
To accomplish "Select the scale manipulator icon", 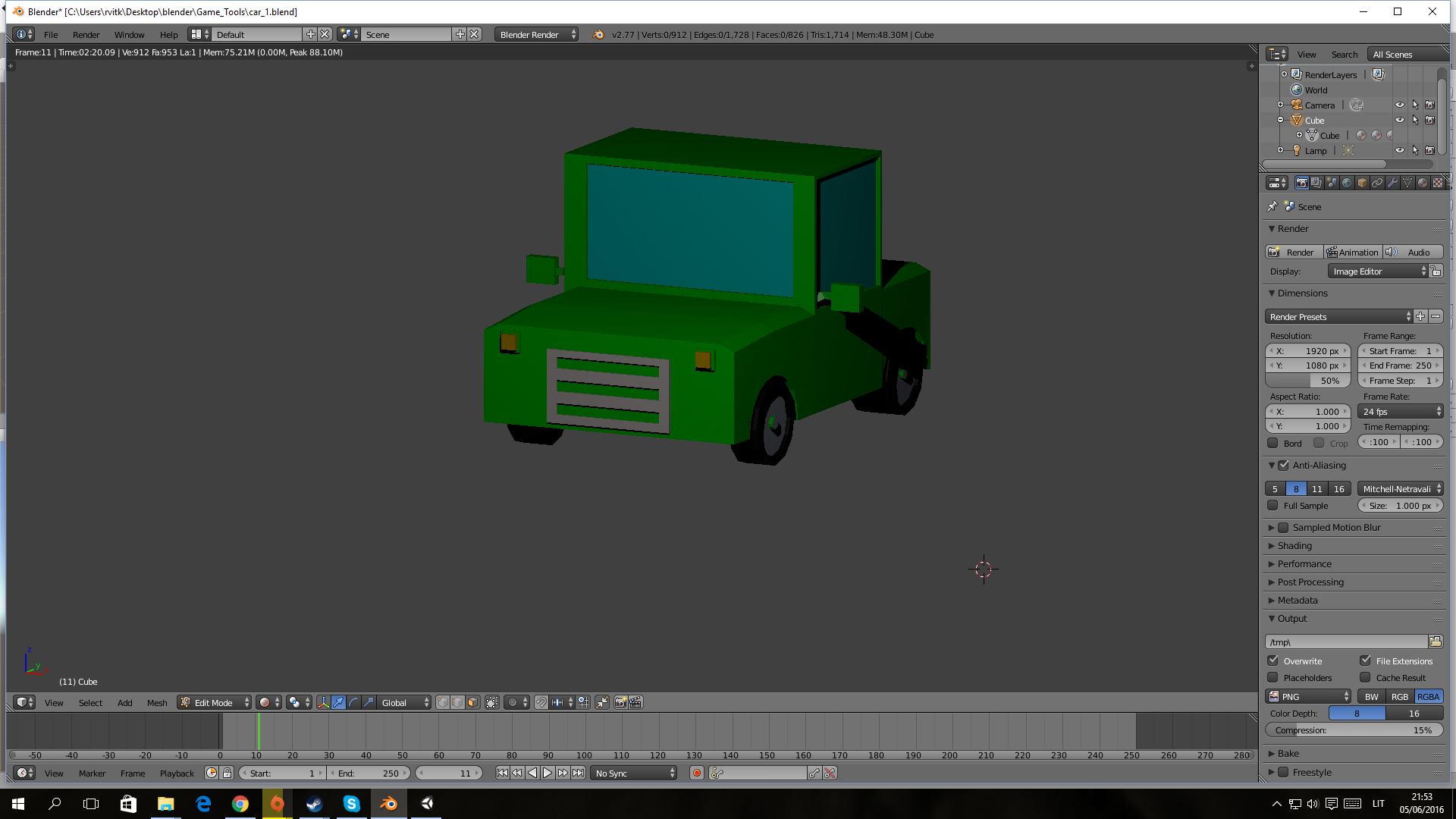I will pos(369,702).
